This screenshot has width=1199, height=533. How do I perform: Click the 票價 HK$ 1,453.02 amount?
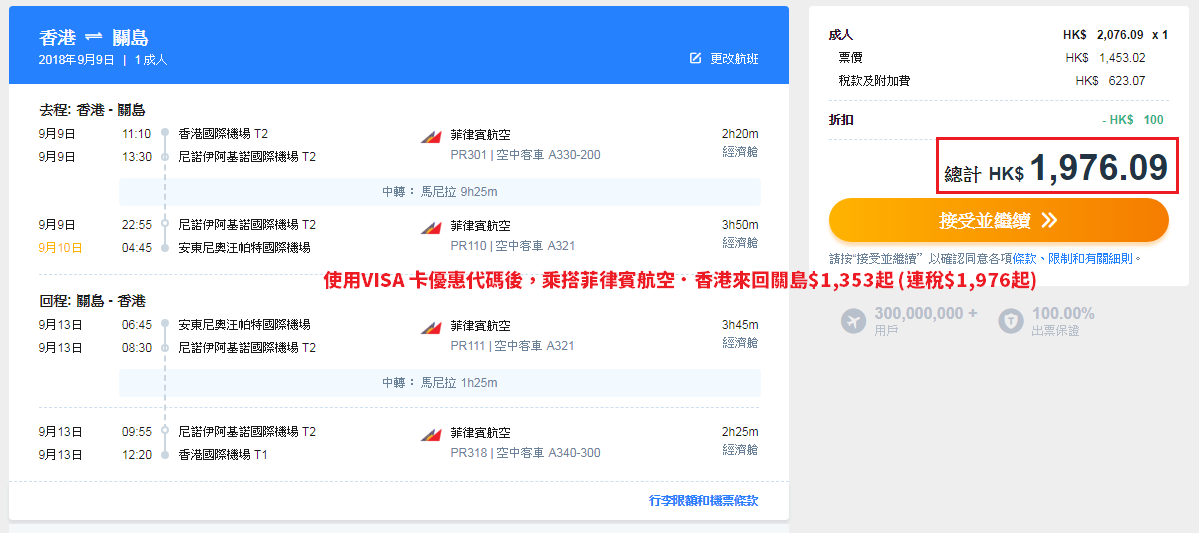[1105, 57]
